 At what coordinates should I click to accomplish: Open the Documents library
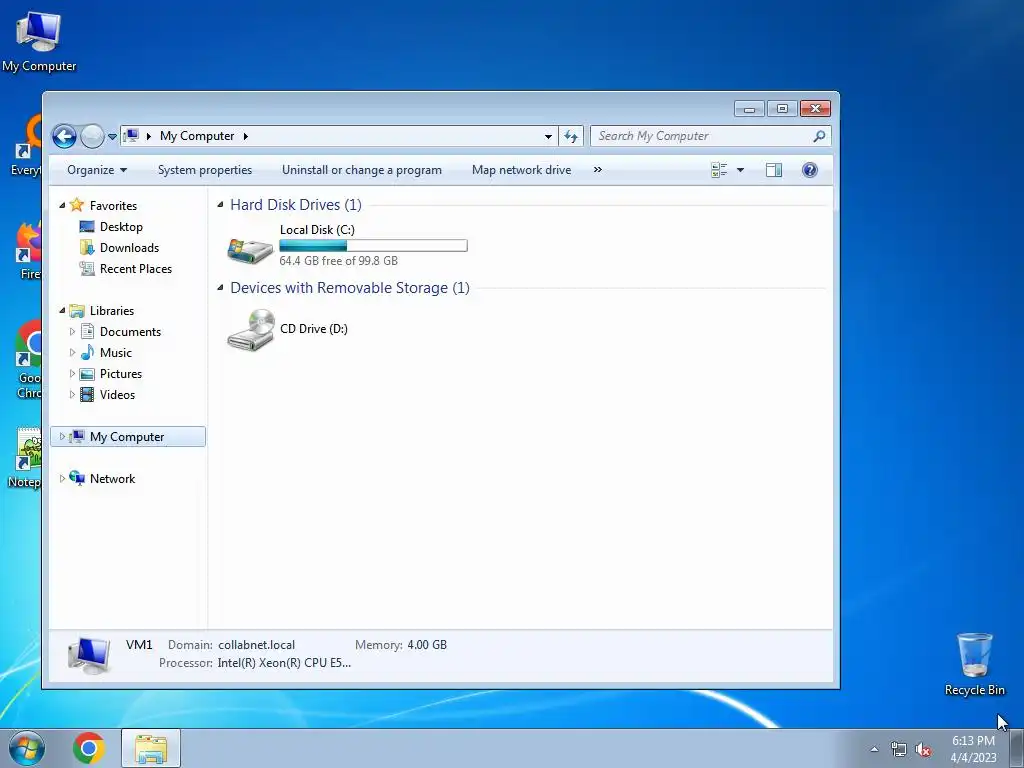coord(130,332)
